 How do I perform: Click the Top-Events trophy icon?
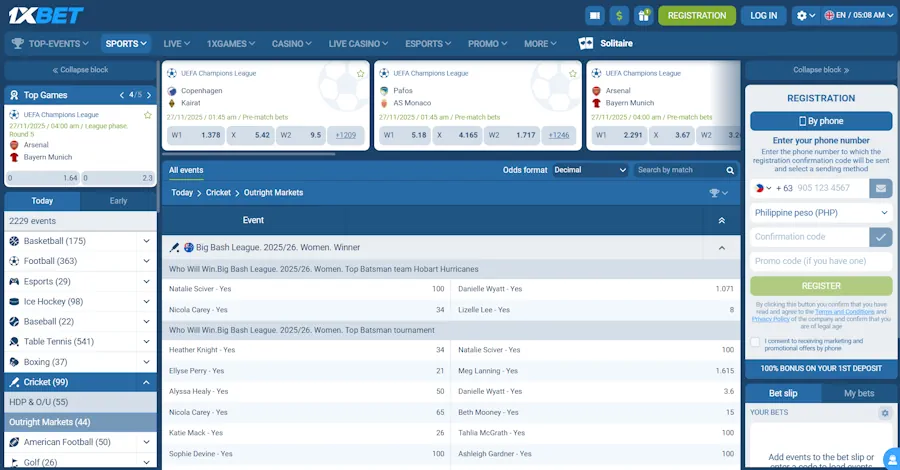point(17,44)
